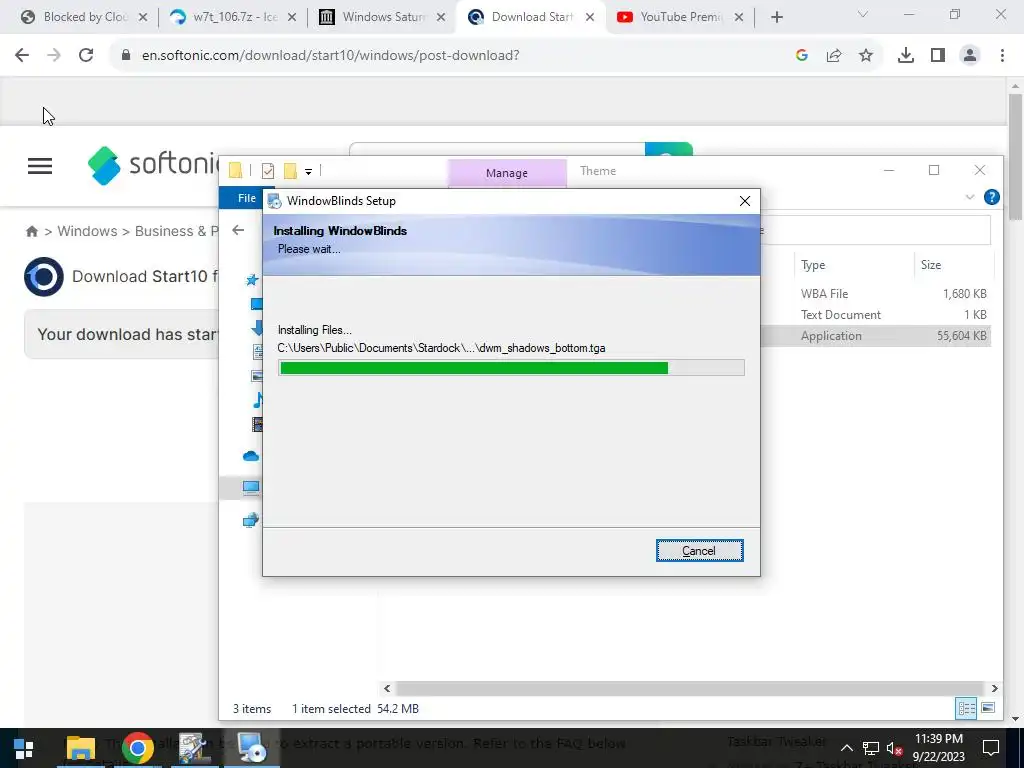This screenshot has height=768, width=1024.
Task: Select the Application row
Action: (x=875, y=336)
